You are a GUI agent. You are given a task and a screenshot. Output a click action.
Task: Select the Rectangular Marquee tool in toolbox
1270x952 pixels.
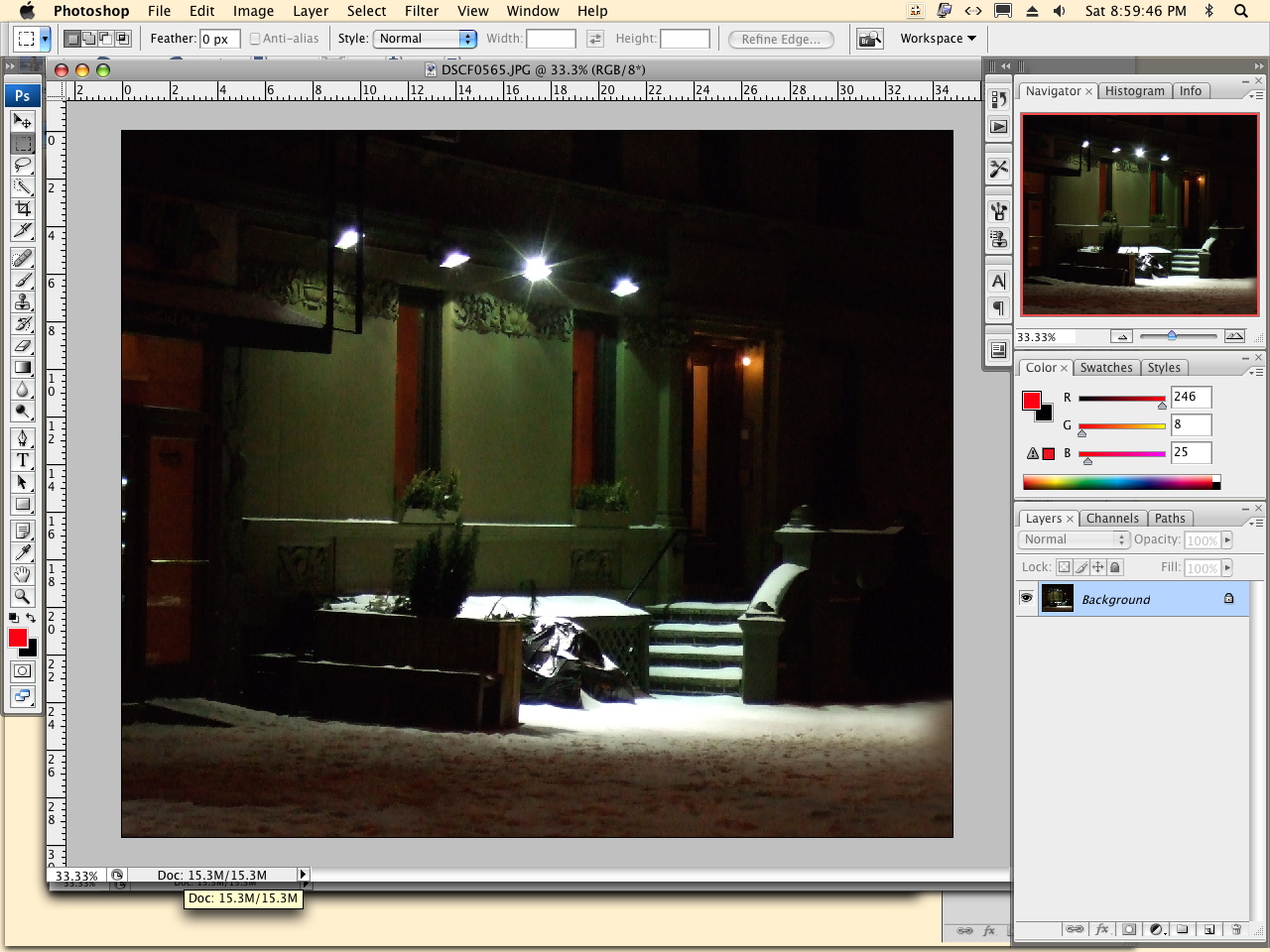coord(22,143)
